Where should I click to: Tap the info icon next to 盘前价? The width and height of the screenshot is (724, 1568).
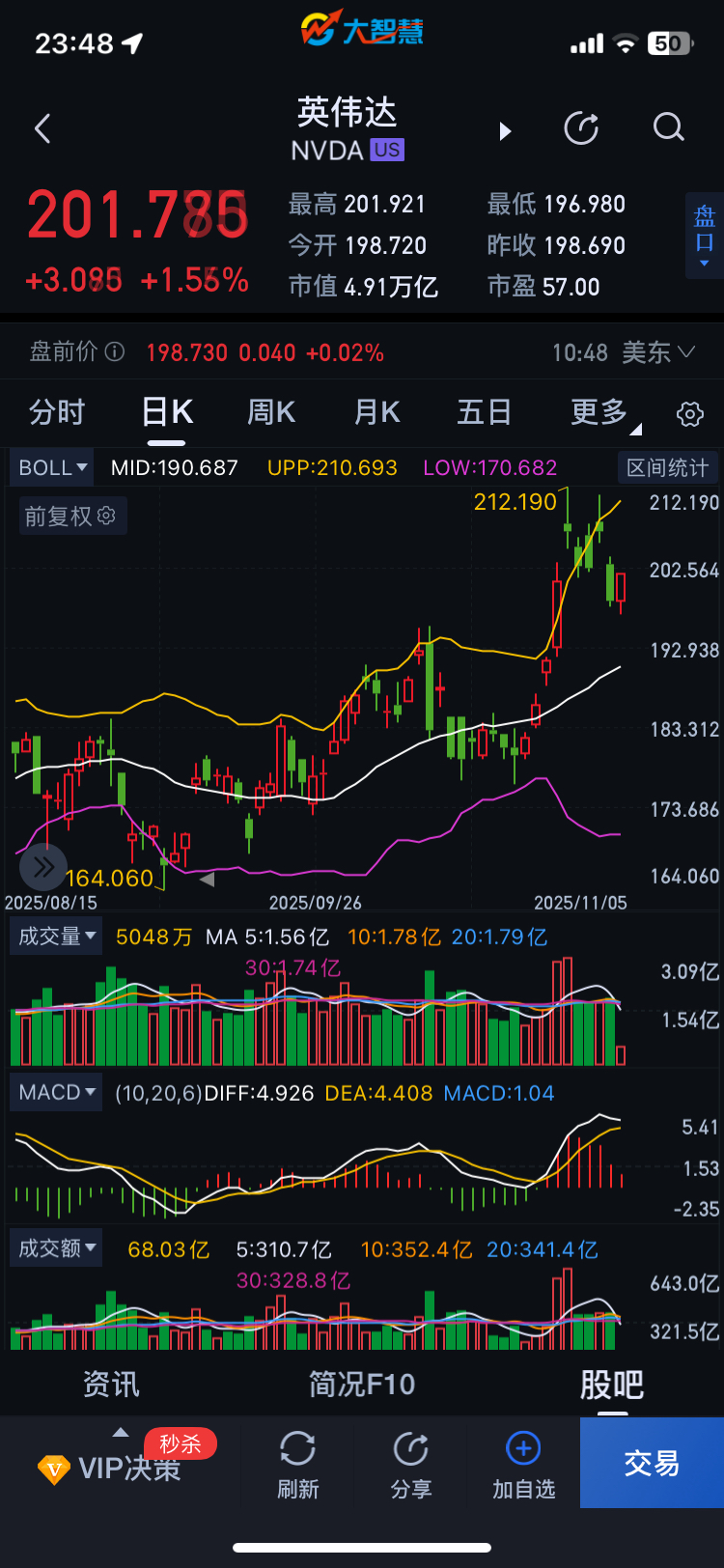pyautogui.click(x=115, y=351)
